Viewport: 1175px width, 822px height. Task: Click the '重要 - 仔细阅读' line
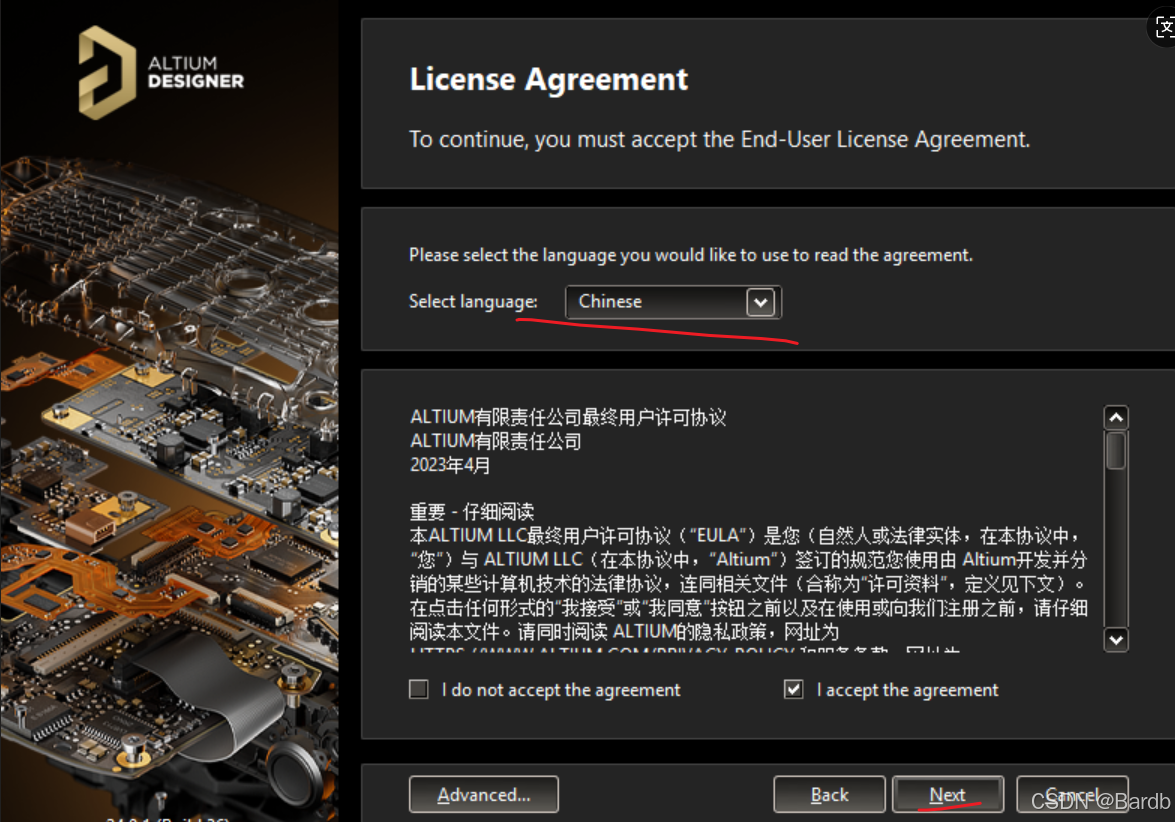(471, 512)
